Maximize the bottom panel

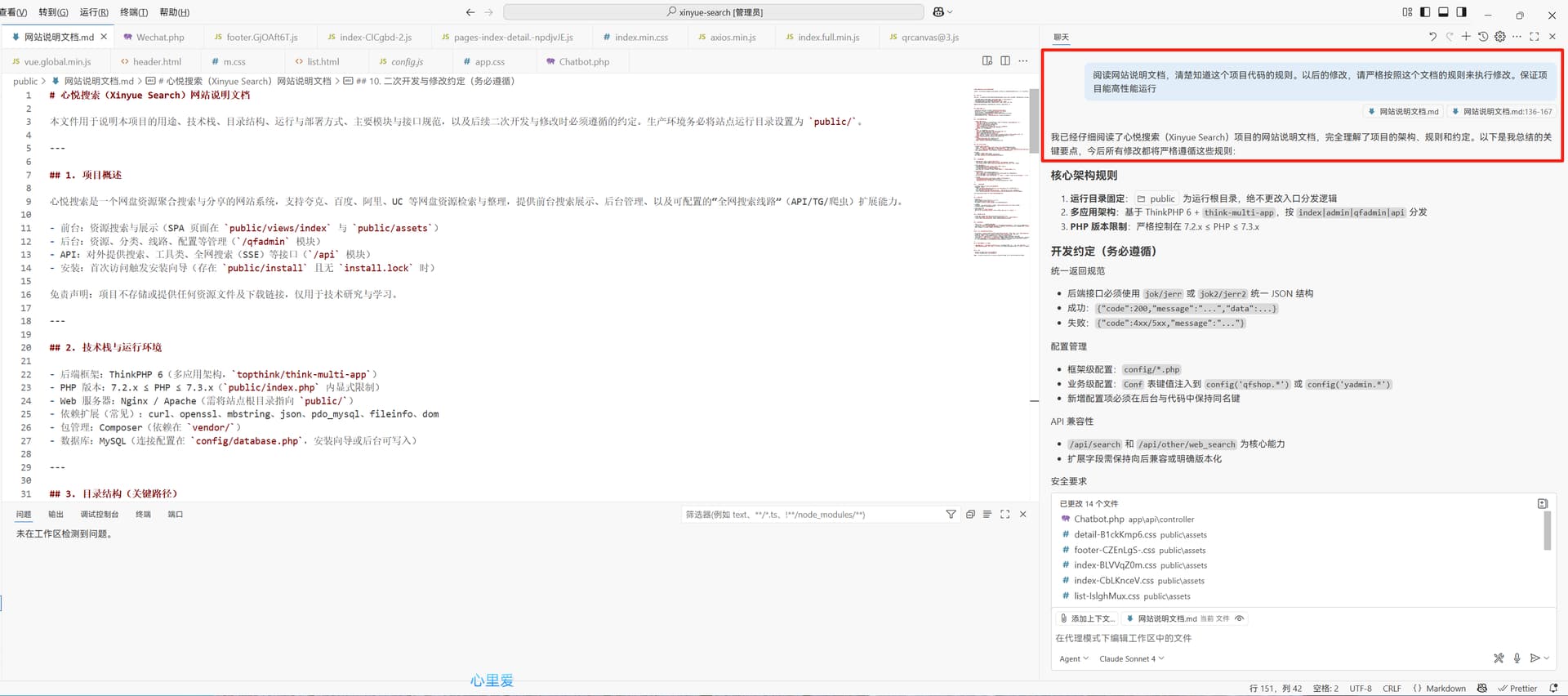[1005, 515]
